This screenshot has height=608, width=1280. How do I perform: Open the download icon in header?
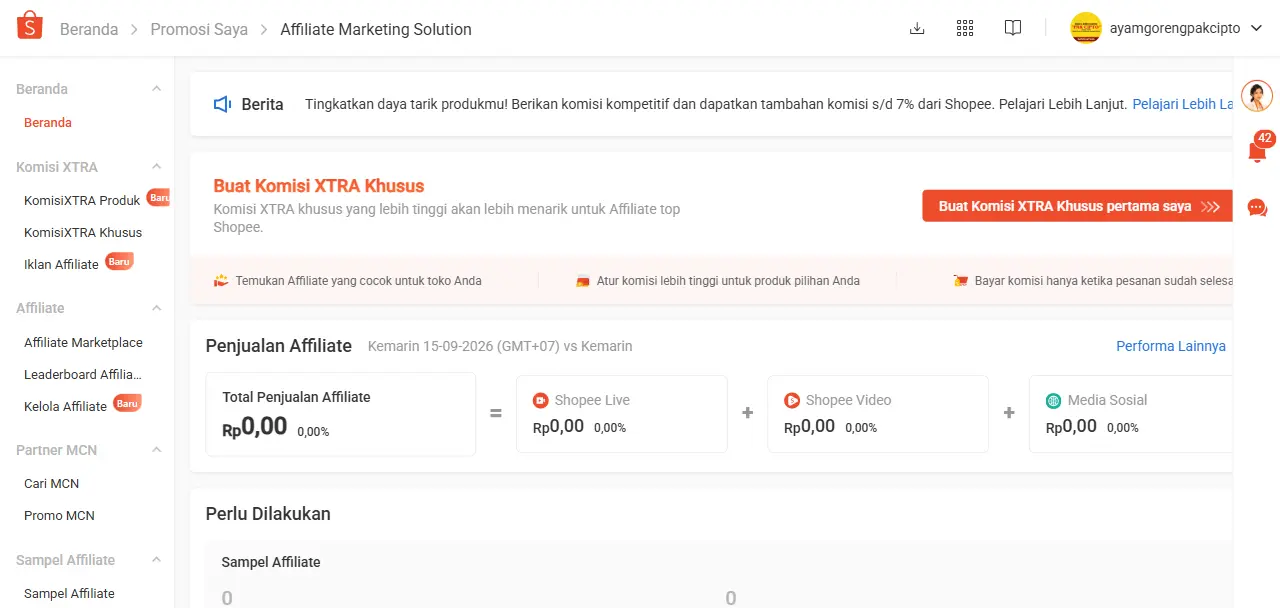coord(917,29)
